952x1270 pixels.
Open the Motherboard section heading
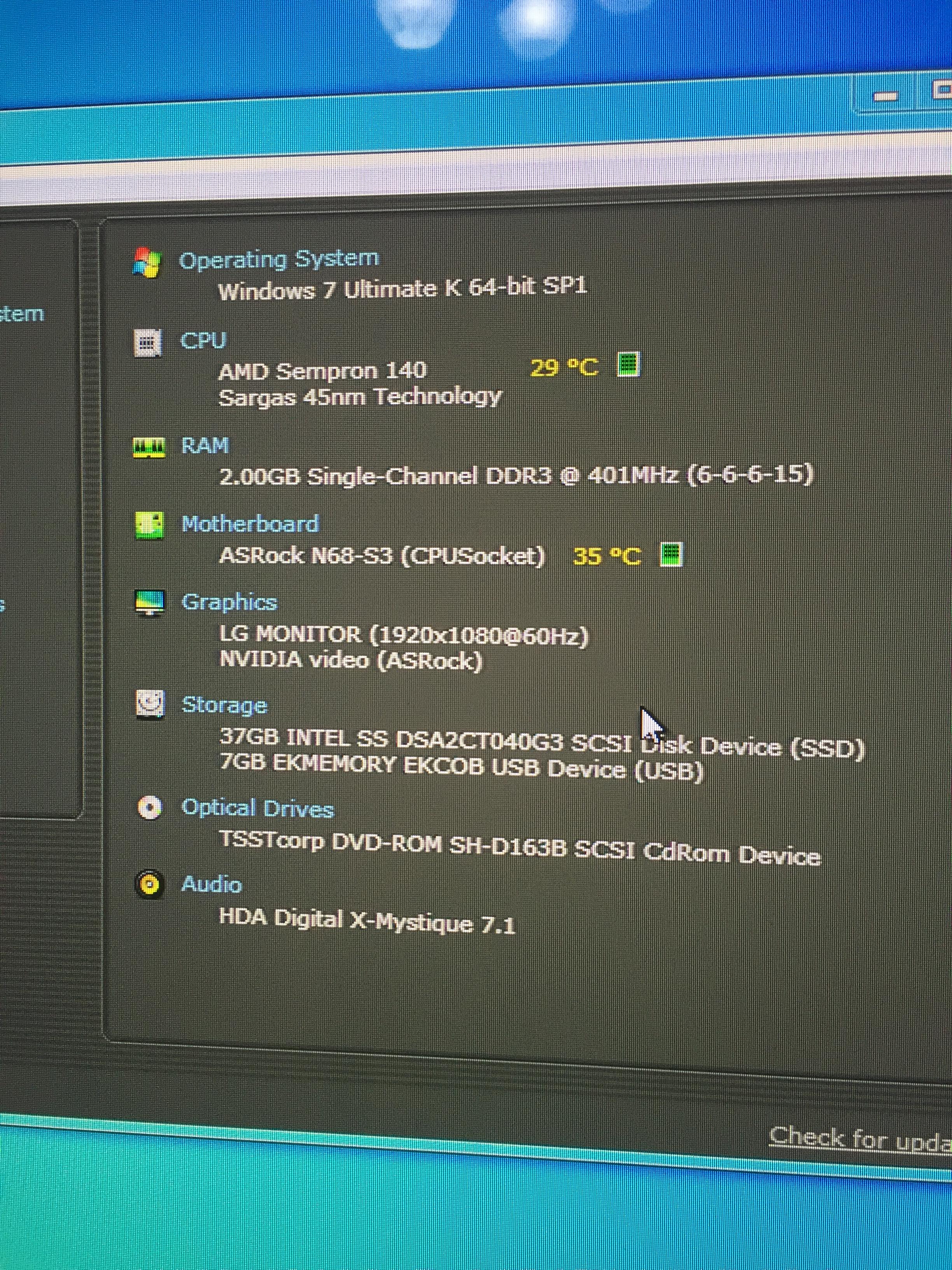pyautogui.click(x=250, y=524)
